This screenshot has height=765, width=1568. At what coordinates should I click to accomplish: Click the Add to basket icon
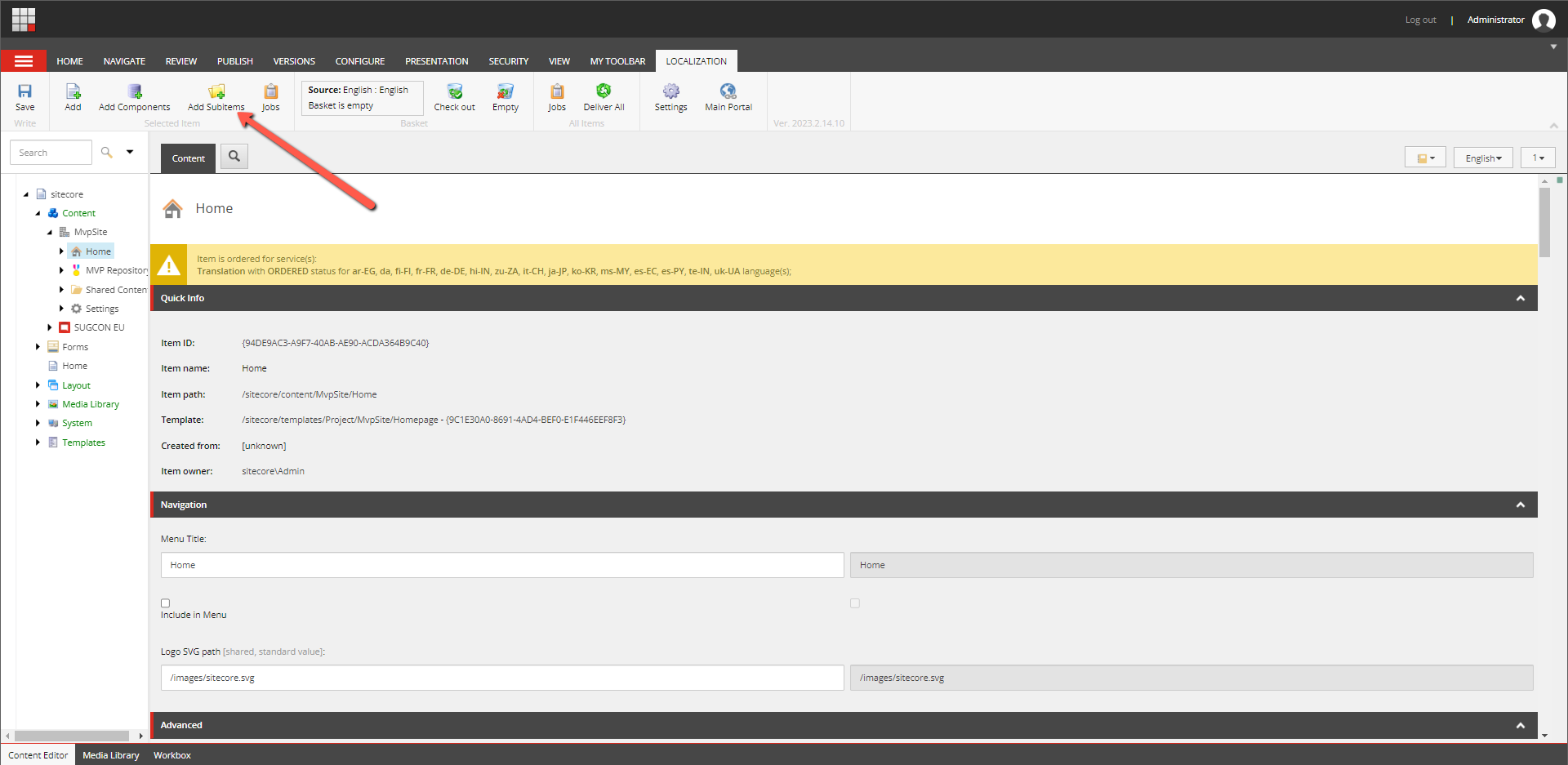click(x=73, y=91)
